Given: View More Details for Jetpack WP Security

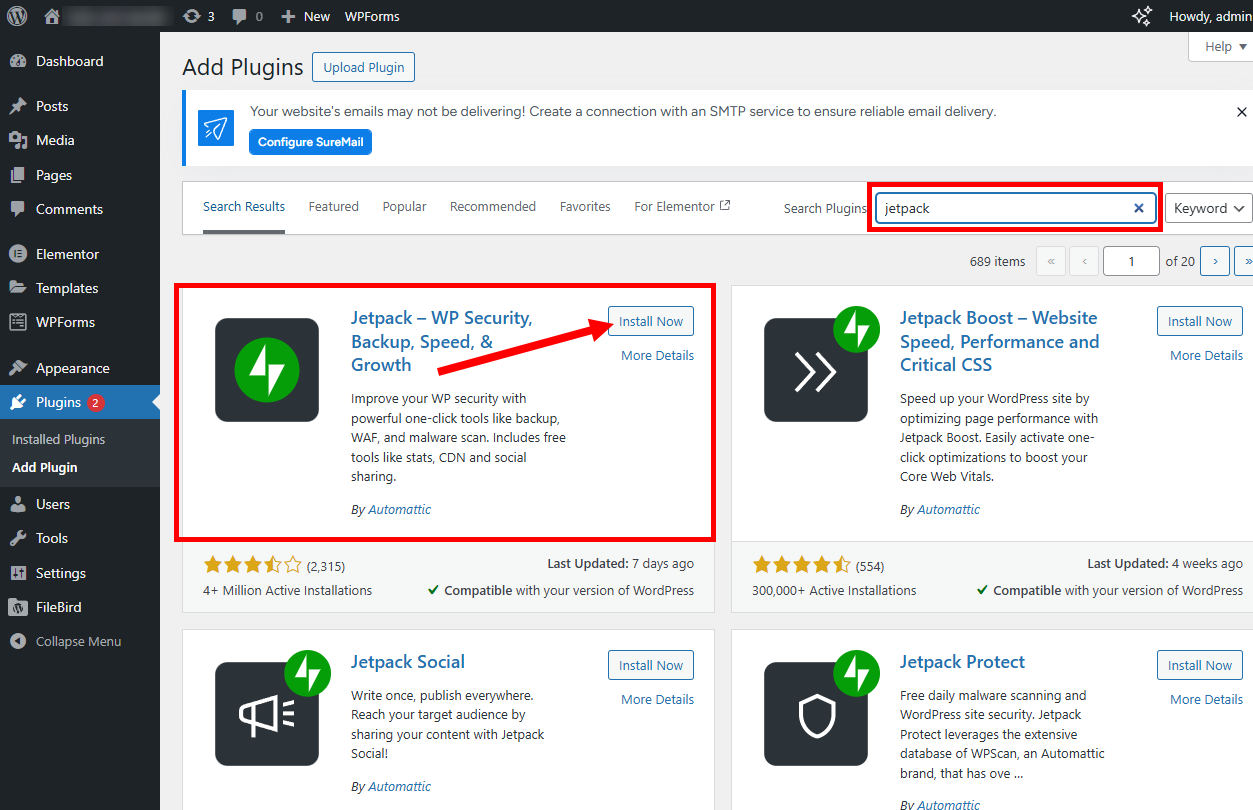Looking at the screenshot, I should click(657, 356).
